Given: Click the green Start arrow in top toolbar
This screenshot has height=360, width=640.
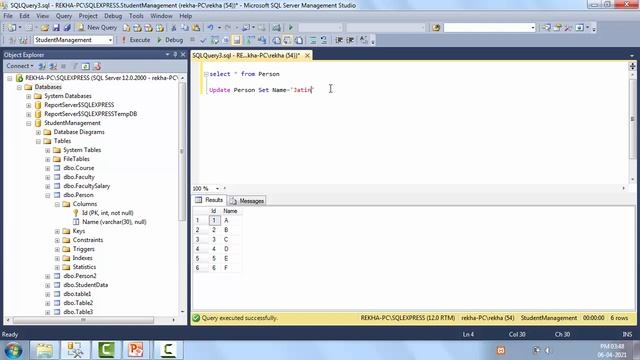Looking at the screenshot, I should click(291, 27).
